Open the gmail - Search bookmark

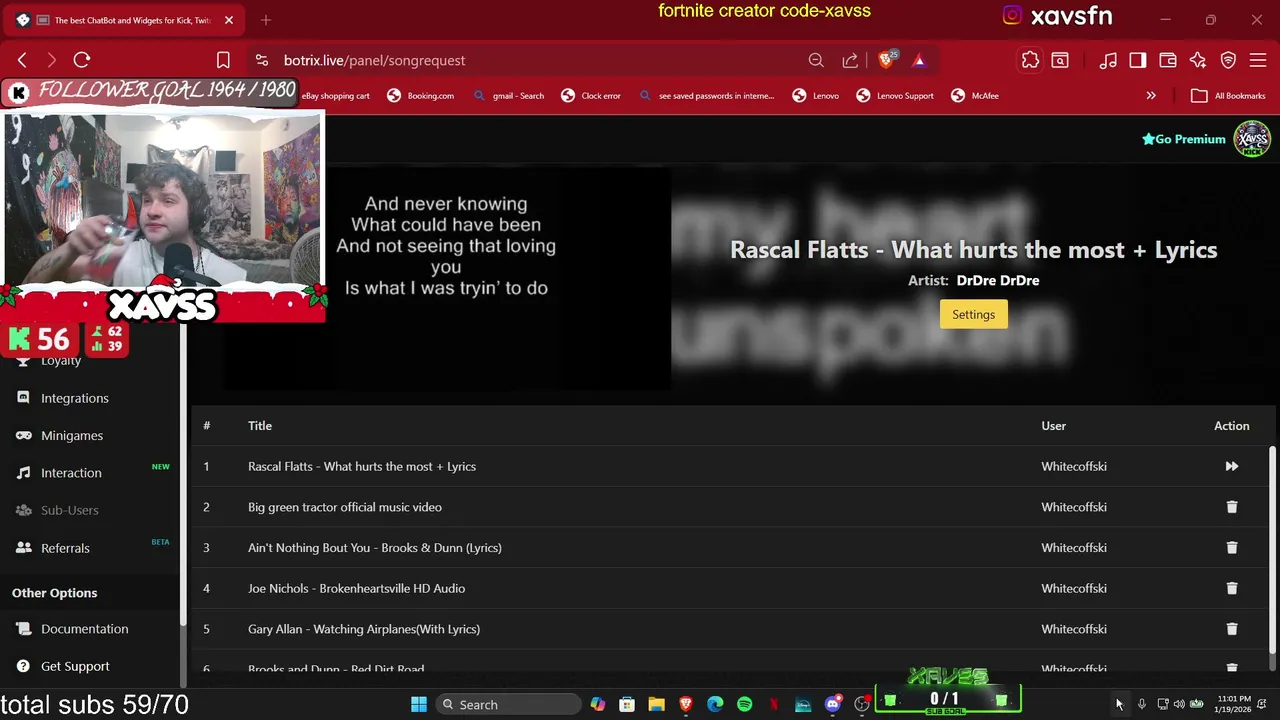[508, 96]
